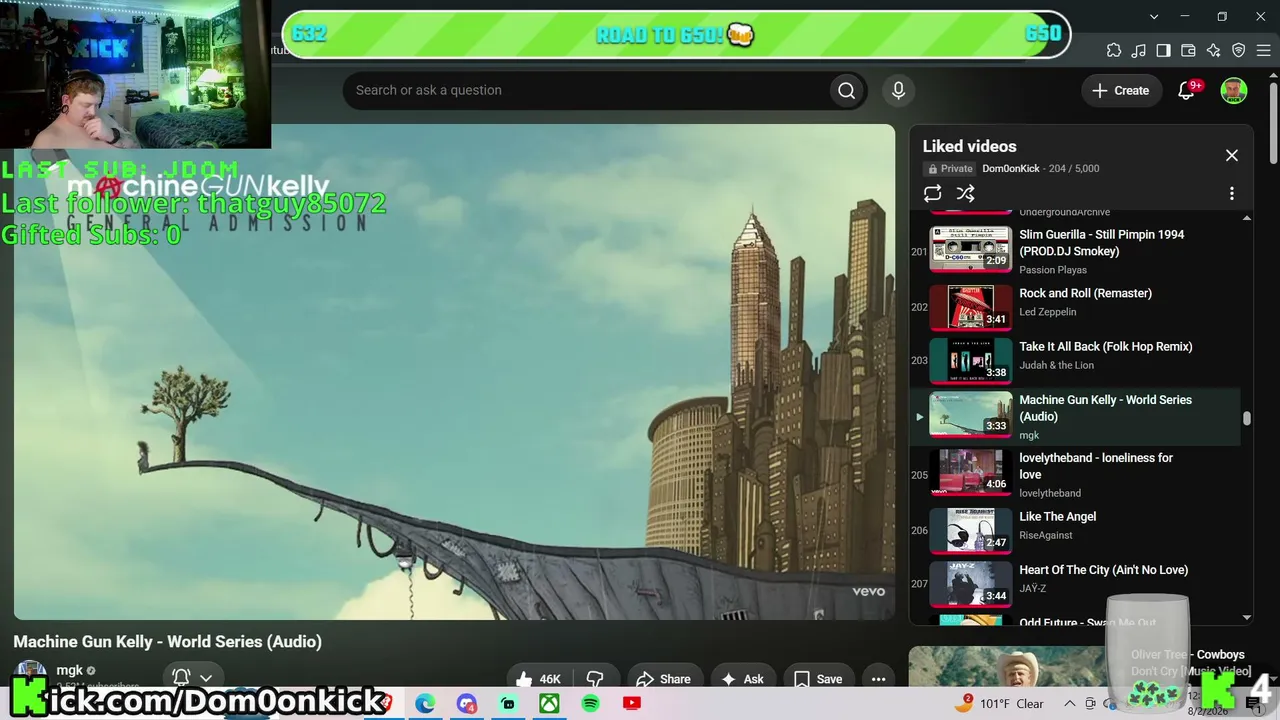Screen dimensions: 1280x720
Task: Play Heart Of The City (Ain't No Love)
Action: click(1104, 570)
